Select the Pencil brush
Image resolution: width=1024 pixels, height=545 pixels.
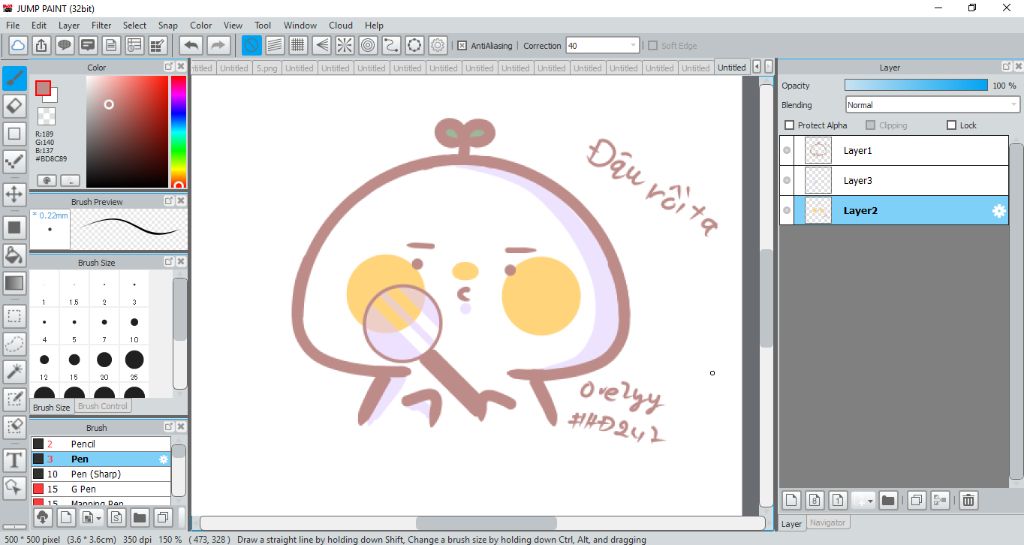click(101, 444)
